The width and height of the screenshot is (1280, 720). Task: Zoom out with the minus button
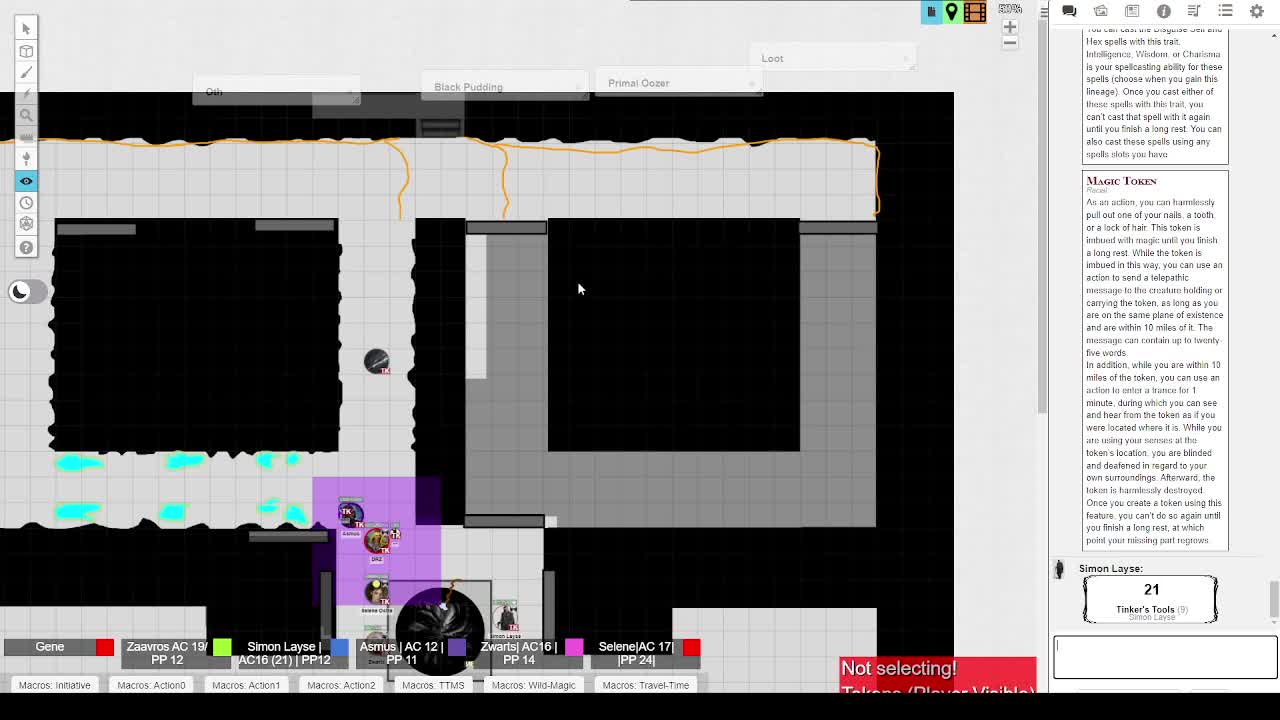tap(1010, 42)
